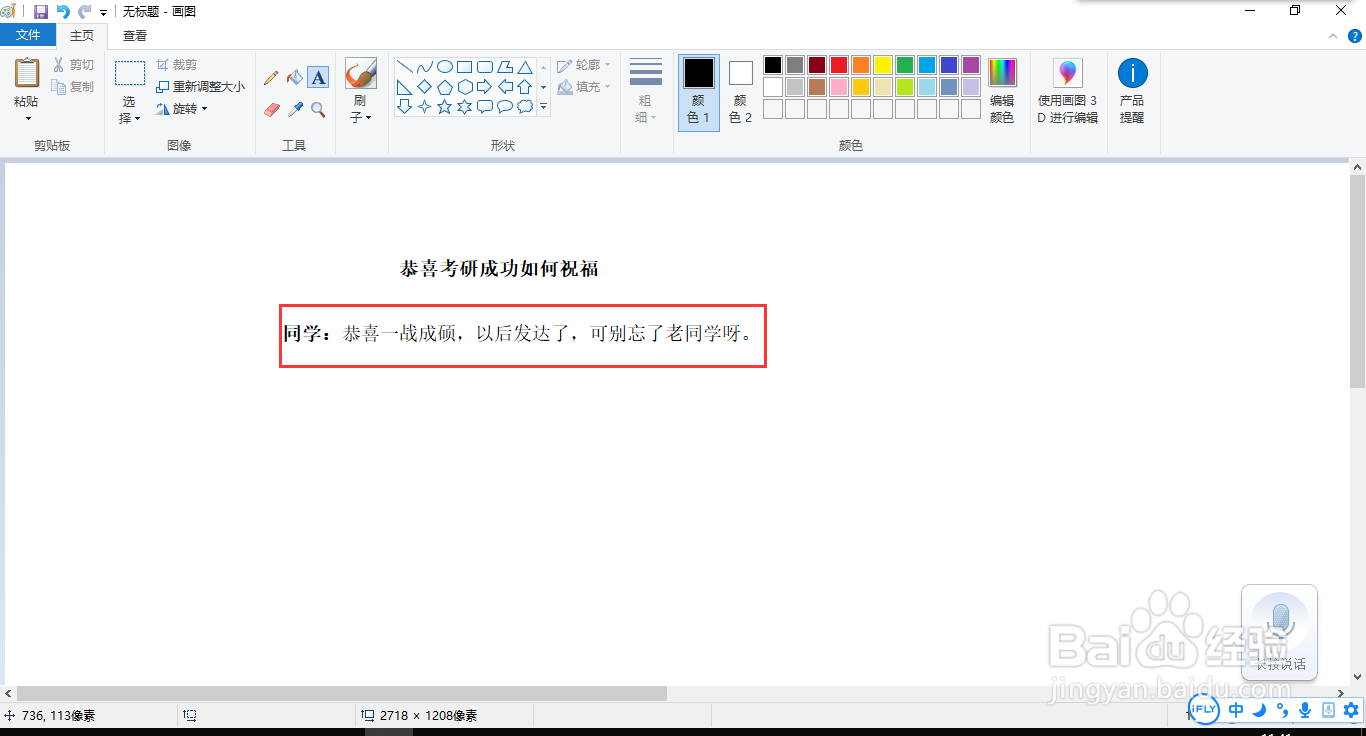Edit the image with Paint 3D
Image resolution: width=1366 pixels, height=736 pixels.
pyautogui.click(x=1068, y=90)
